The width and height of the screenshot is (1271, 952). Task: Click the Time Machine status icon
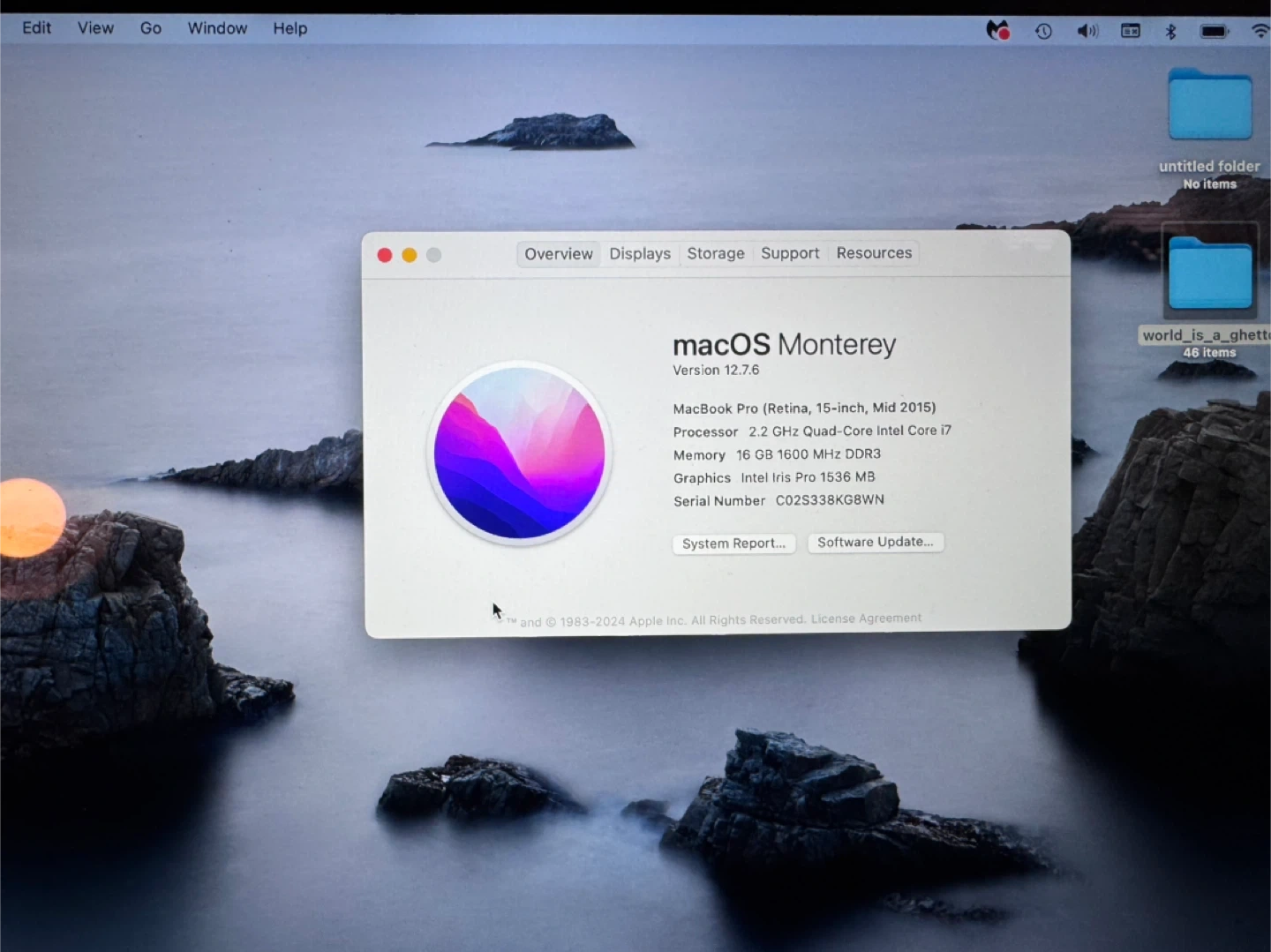click(x=1043, y=31)
